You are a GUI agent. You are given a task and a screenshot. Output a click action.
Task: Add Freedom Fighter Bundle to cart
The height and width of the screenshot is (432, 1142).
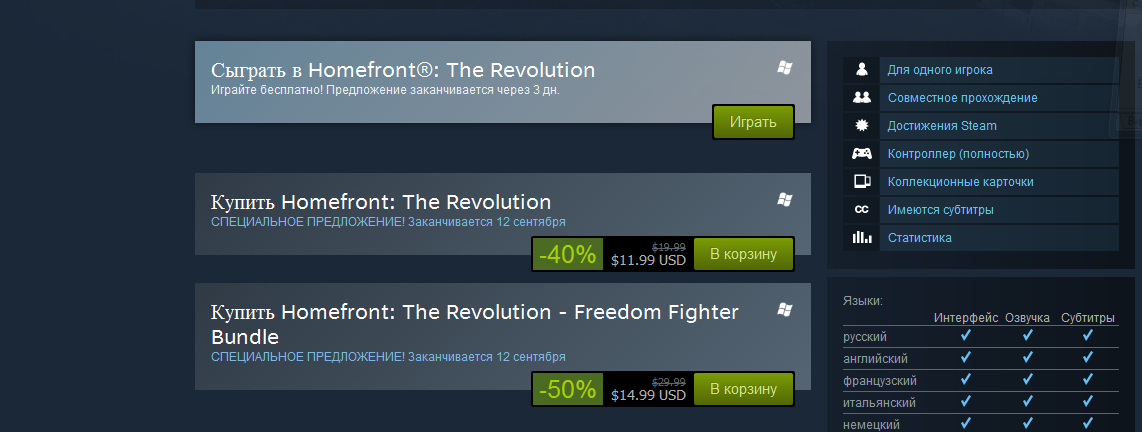point(743,389)
